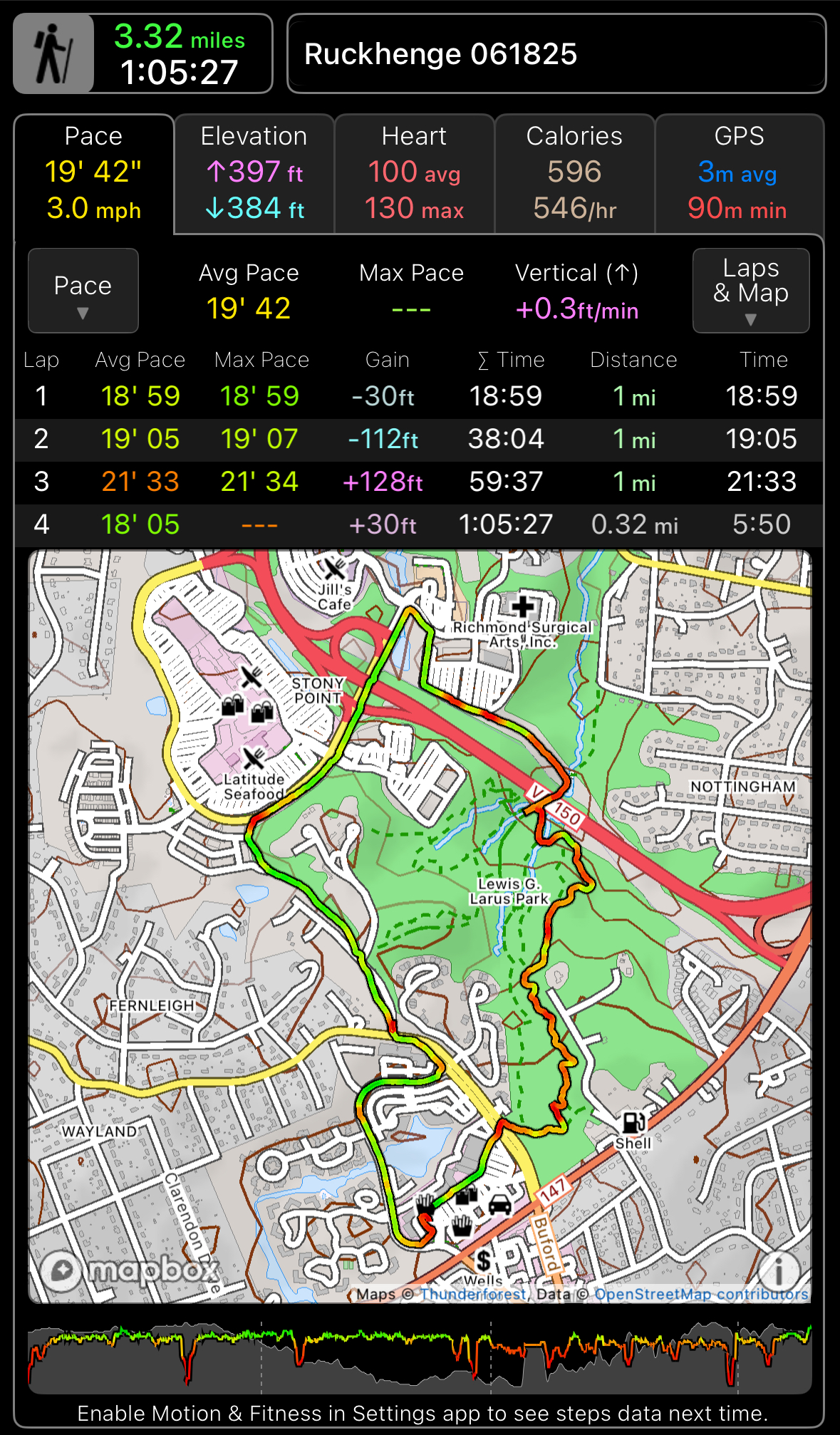Select lap 3 row in table
Screen dimensions: 840x1435
point(419,482)
